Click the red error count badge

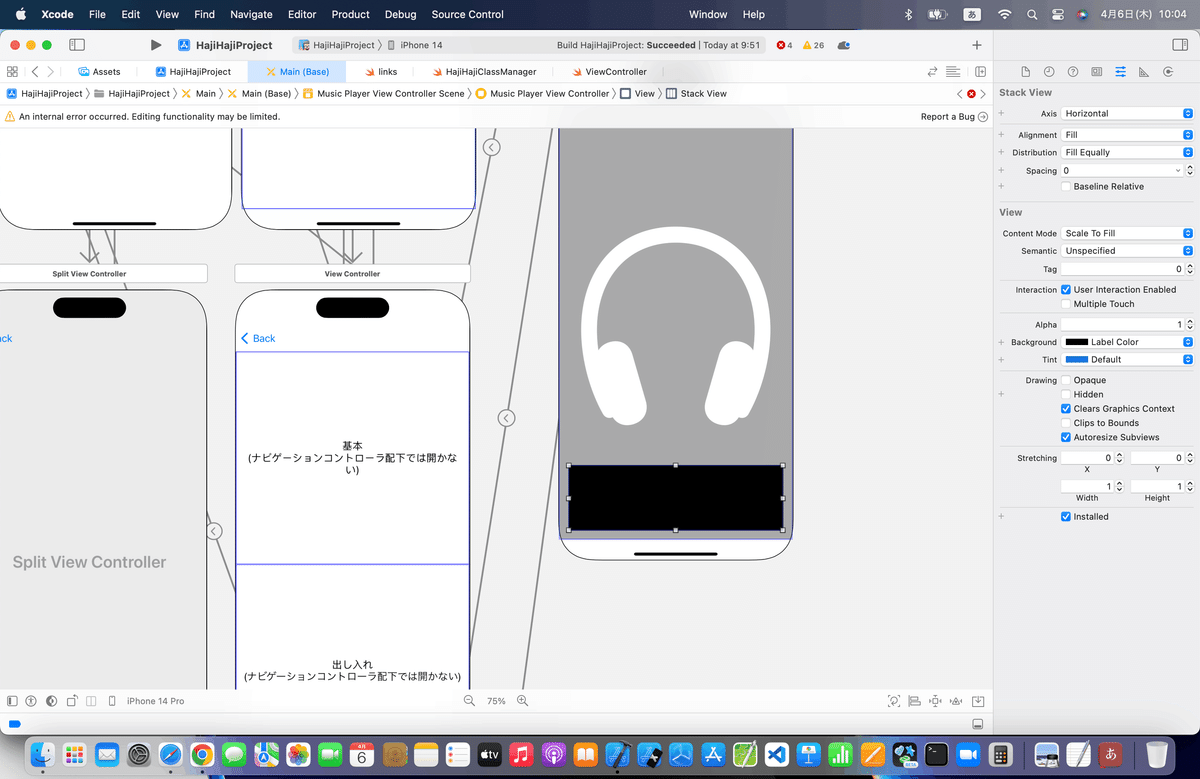coord(784,45)
